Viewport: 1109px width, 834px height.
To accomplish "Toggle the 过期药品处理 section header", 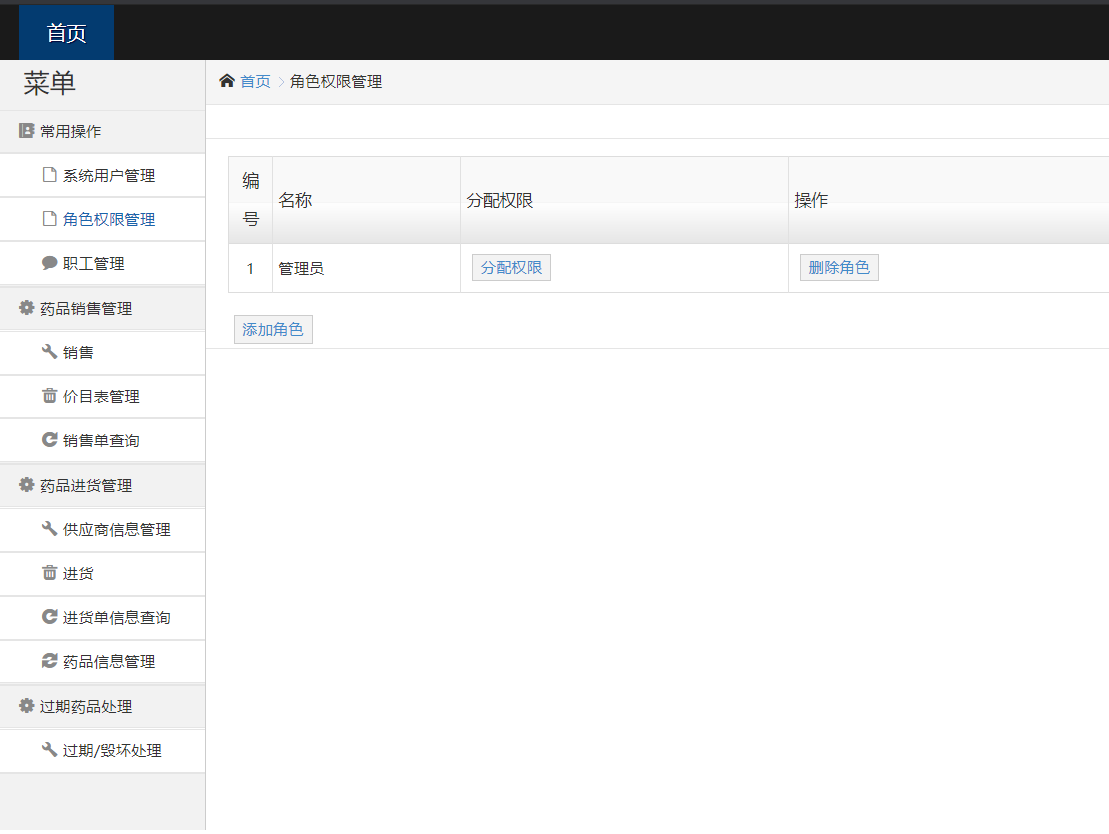I will pos(85,706).
